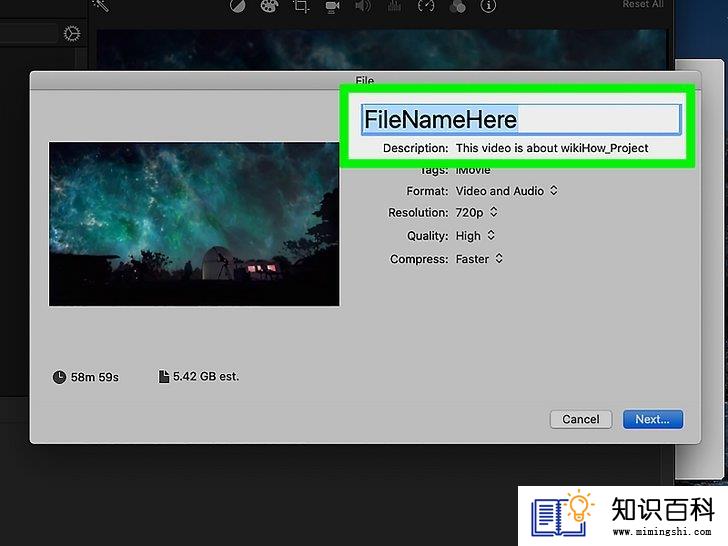Open the color balance tool
This screenshot has width=728, height=546.
pos(237,6)
